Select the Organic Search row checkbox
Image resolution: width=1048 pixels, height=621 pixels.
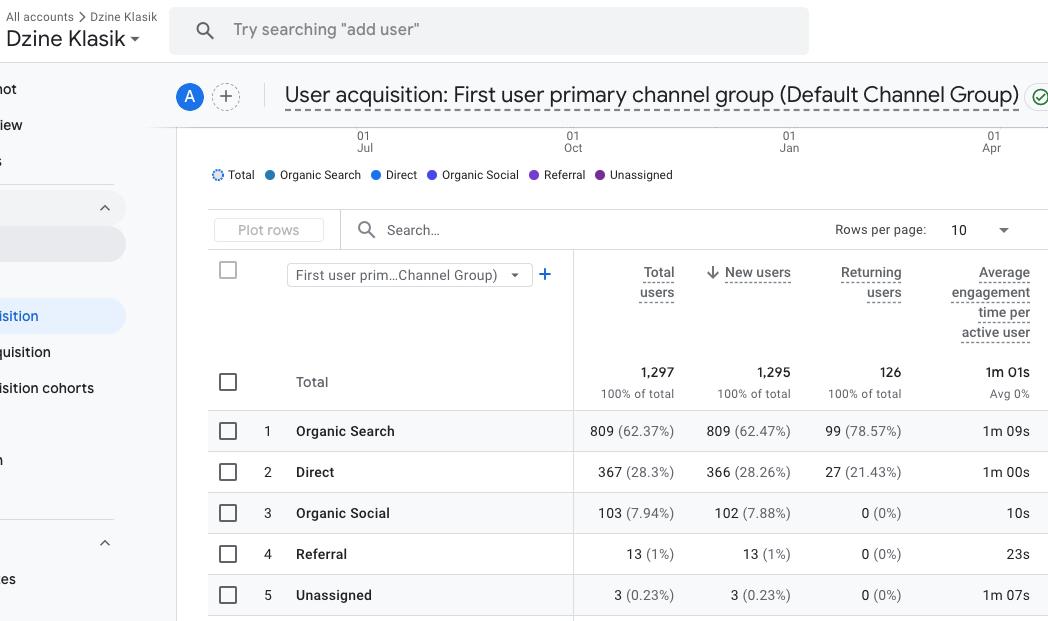228,431
